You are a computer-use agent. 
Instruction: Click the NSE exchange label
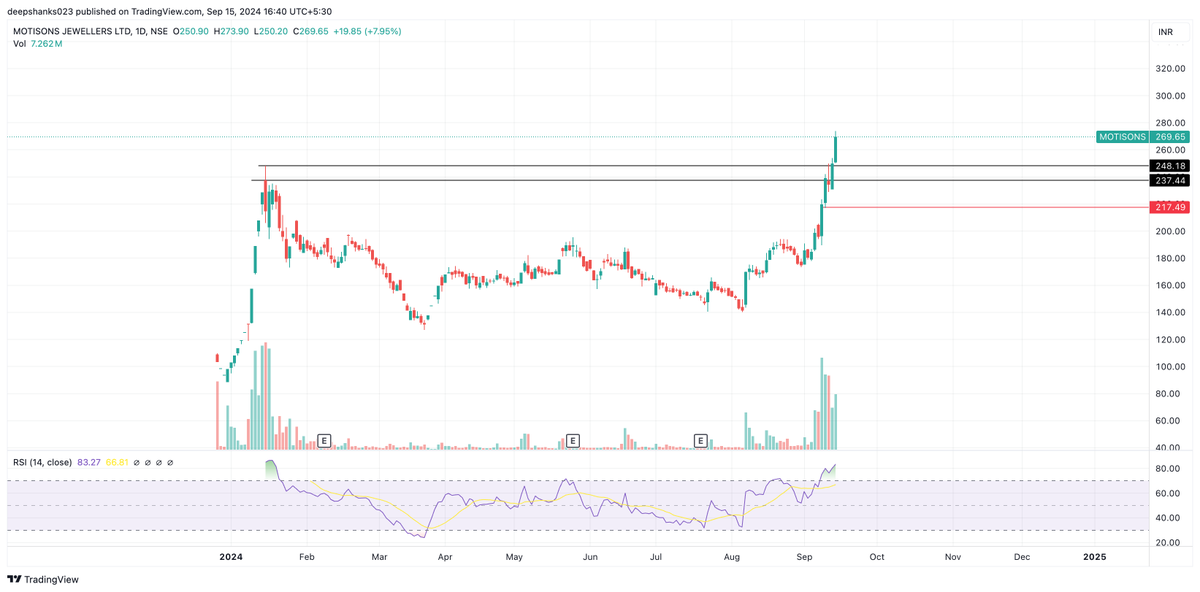click(x=160, y=31)
